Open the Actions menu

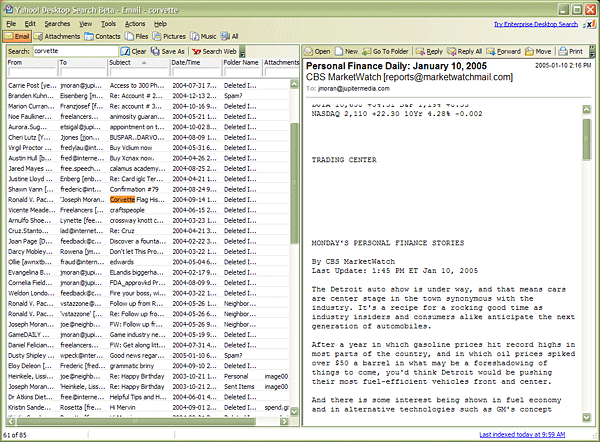tap(135, 24)
